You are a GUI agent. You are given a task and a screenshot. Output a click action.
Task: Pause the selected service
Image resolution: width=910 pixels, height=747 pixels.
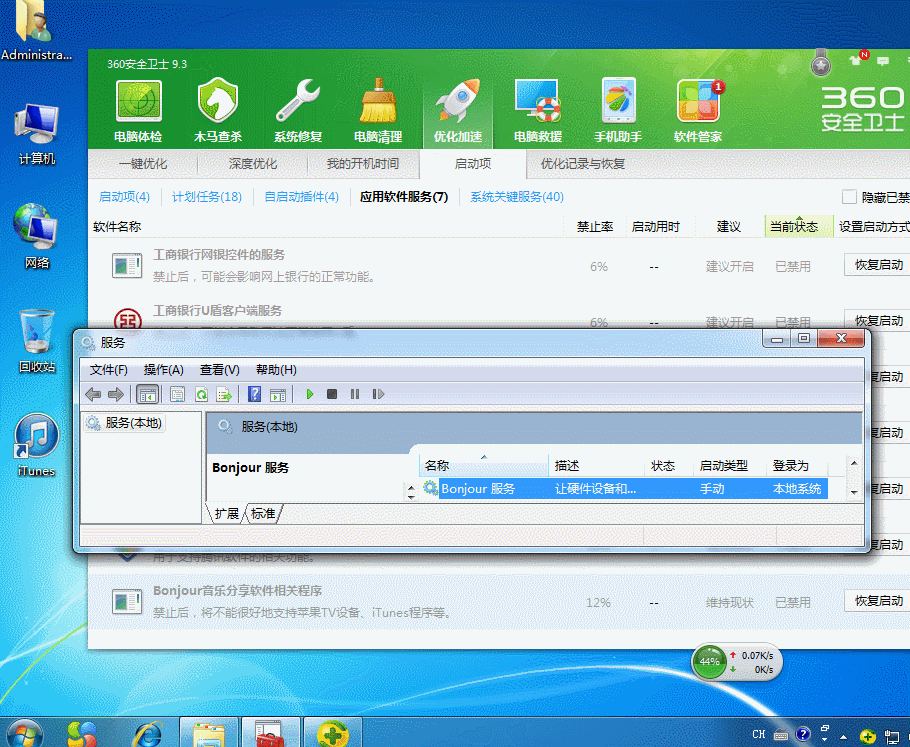click(355, 394)
